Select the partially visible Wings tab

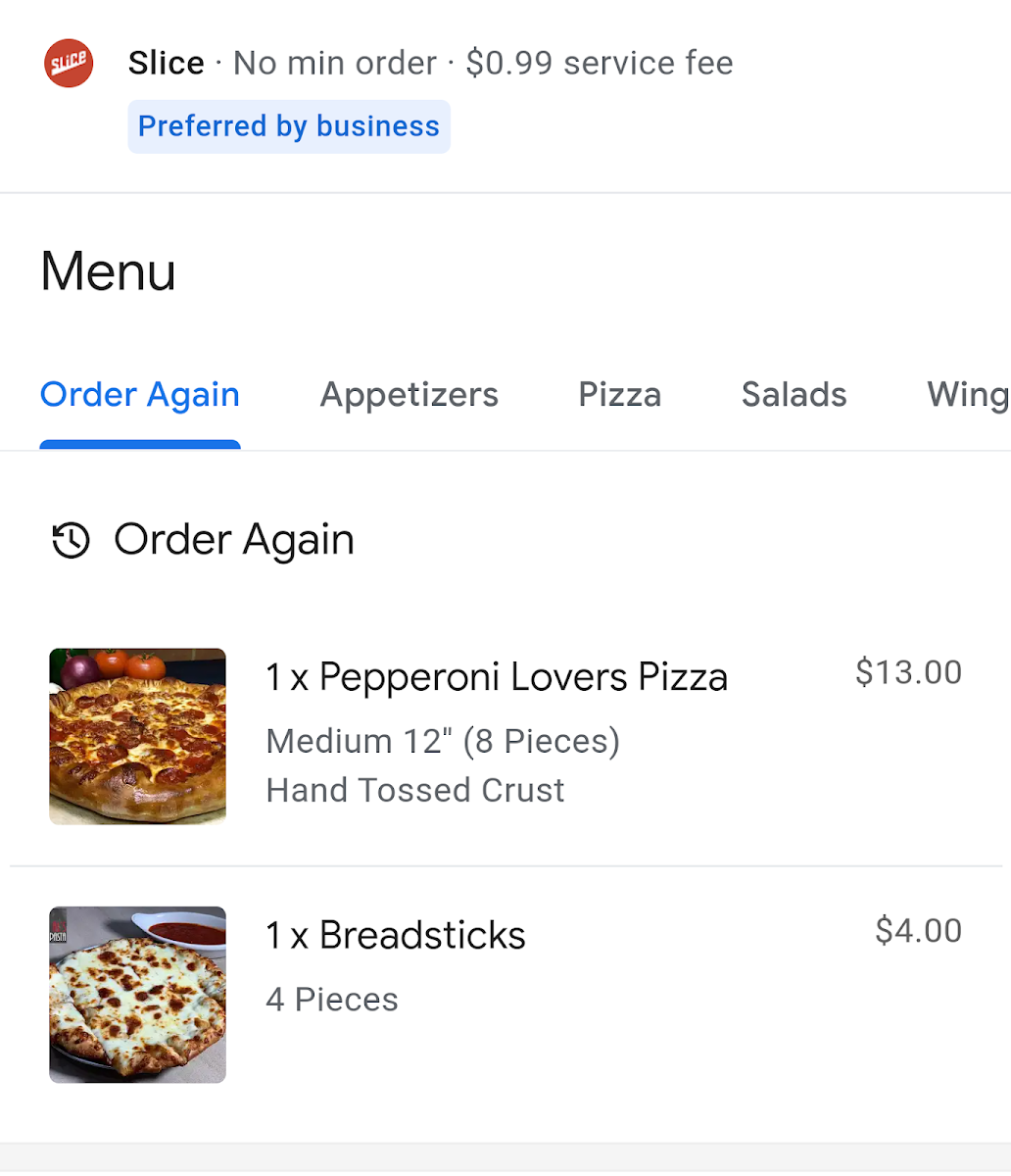point(967,395)
